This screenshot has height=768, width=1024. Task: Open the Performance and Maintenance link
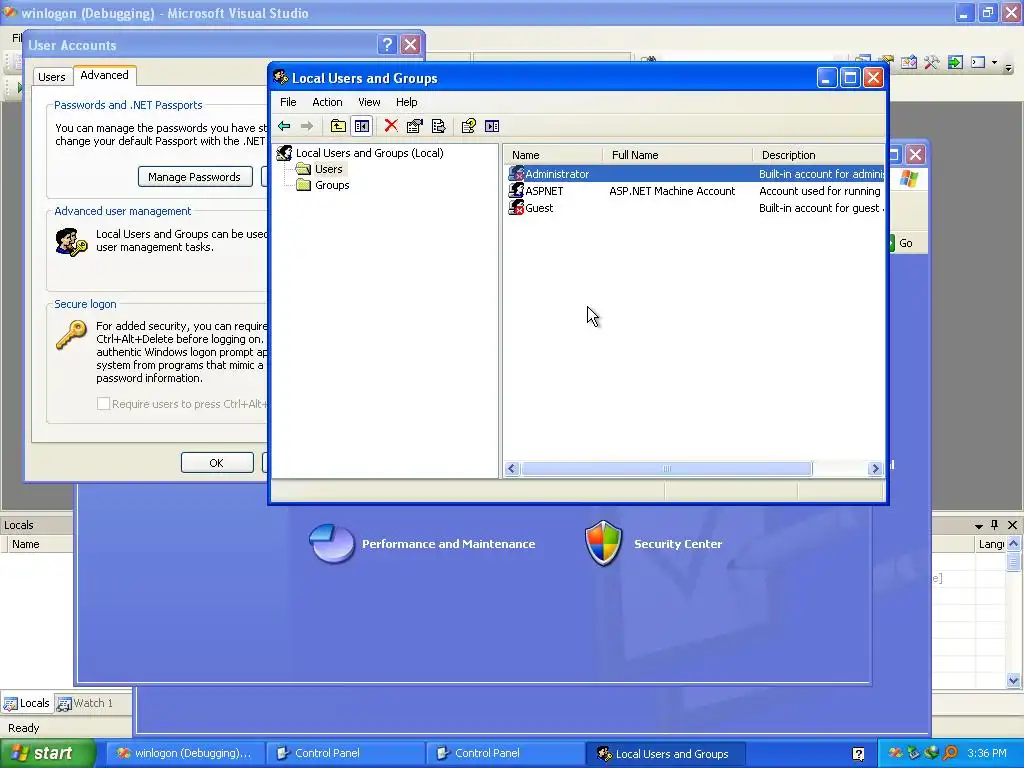(x=449, y=544)
